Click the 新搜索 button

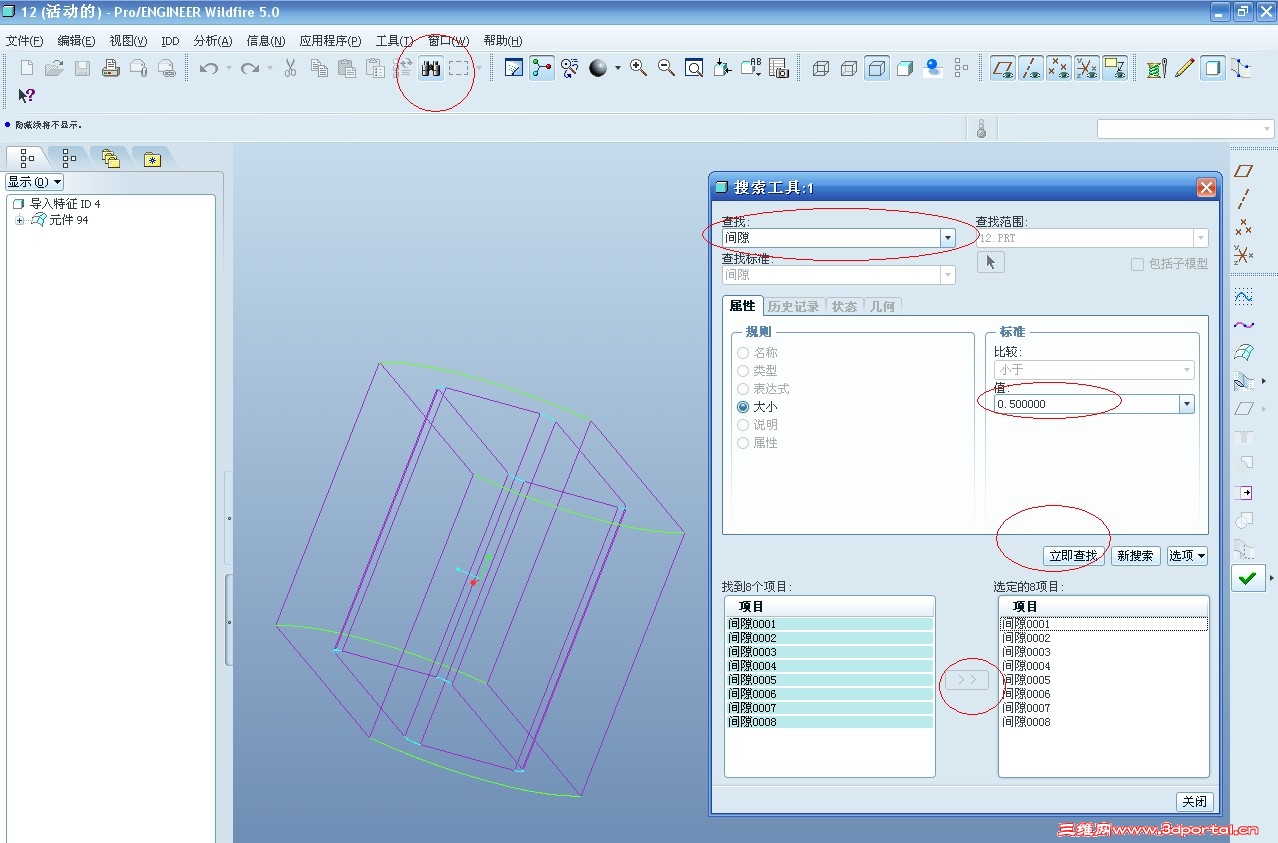coord(1135,555)
